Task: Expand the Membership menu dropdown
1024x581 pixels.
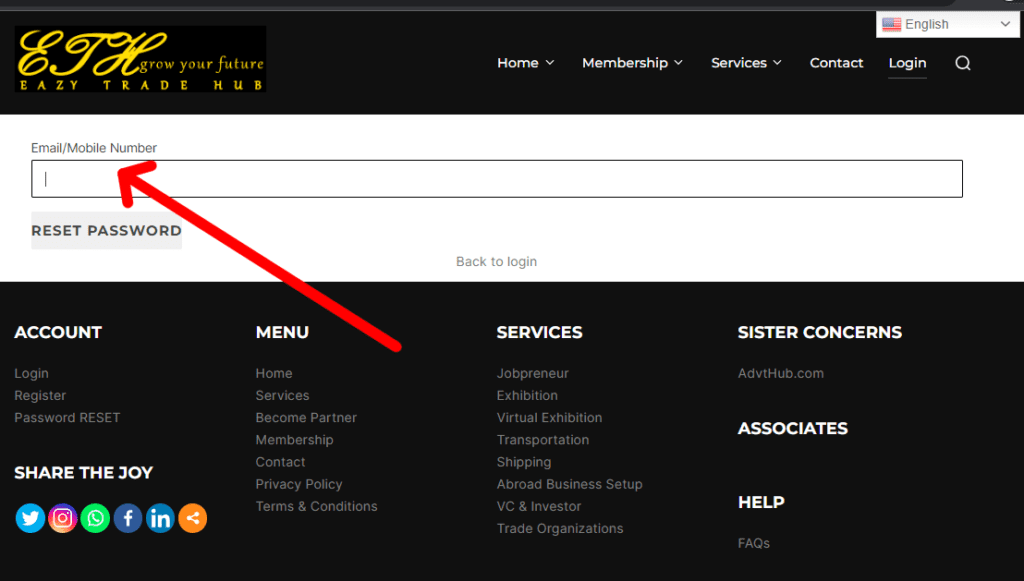Action: click(632, 63)
